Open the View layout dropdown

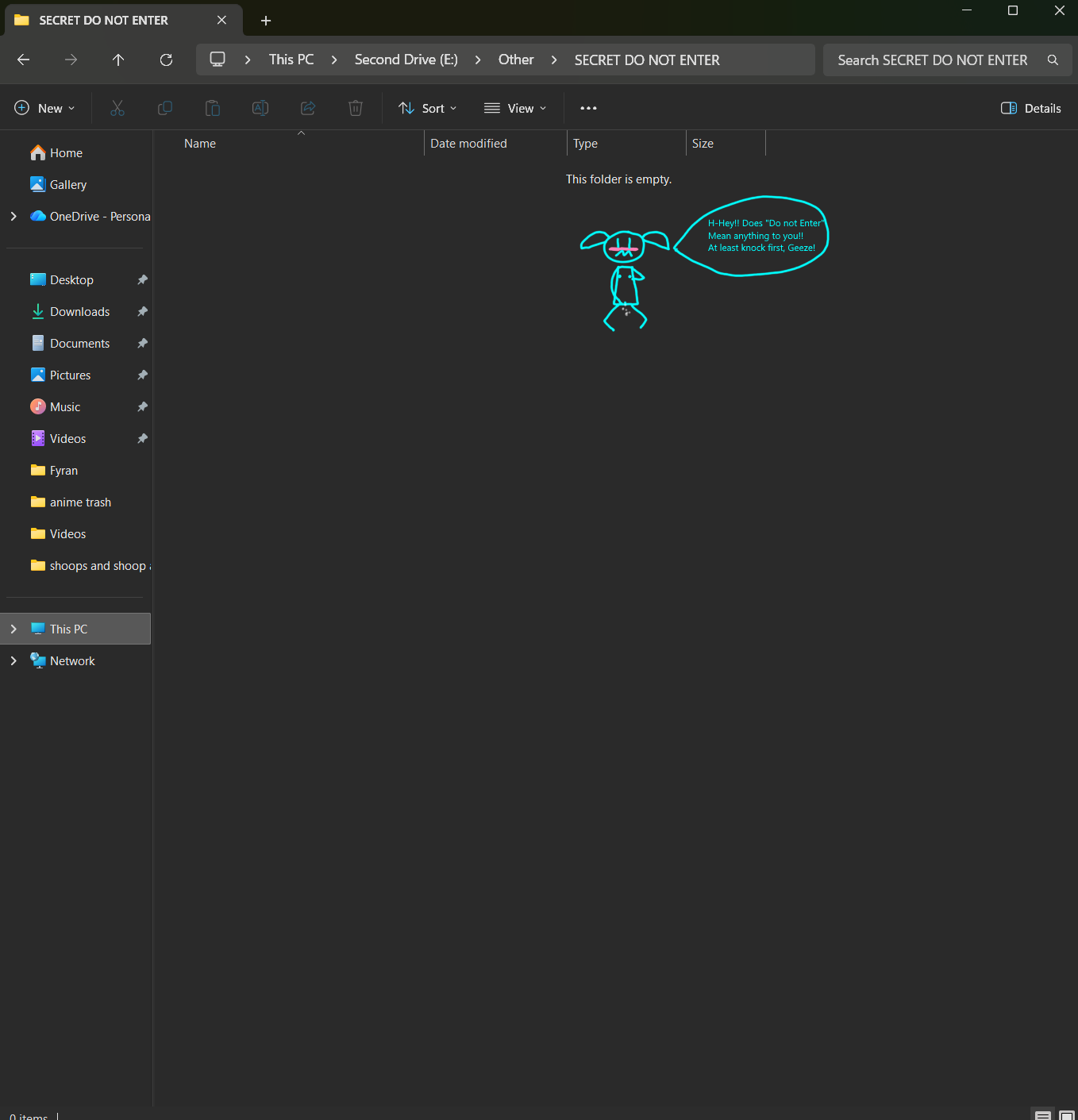(x=515, y=108)
